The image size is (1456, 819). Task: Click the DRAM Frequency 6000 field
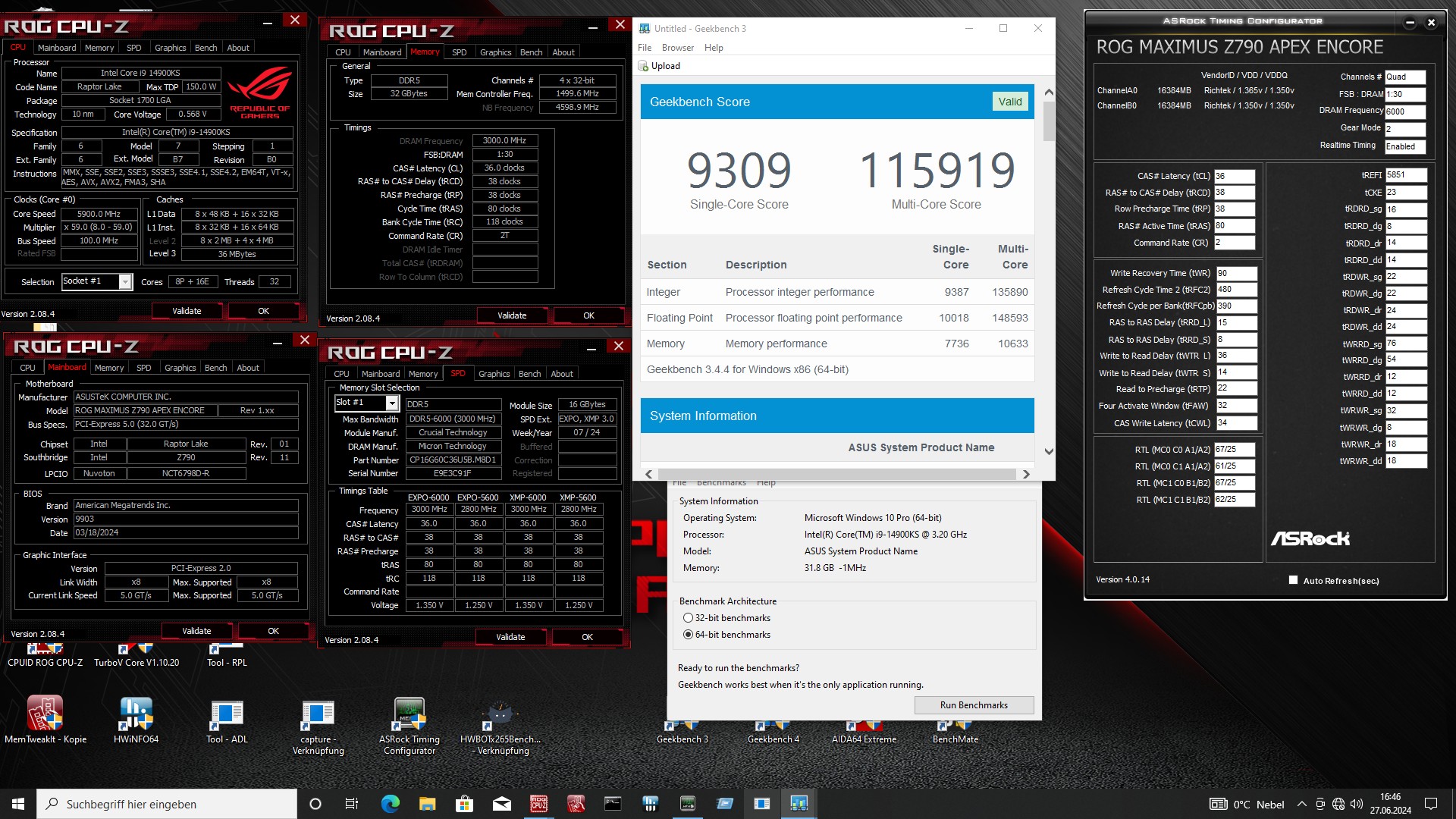click(1405, 111)
